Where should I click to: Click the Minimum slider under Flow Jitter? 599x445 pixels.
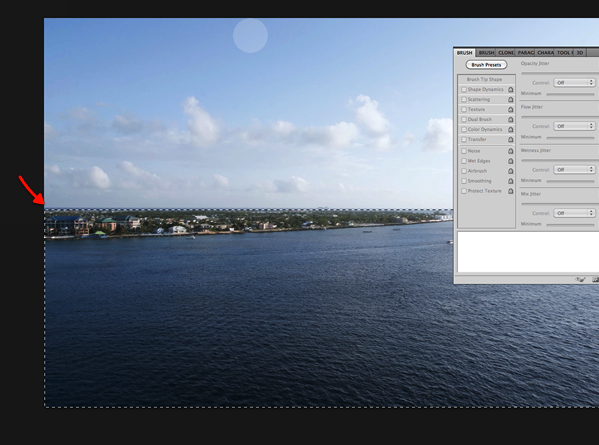[570, 138]
